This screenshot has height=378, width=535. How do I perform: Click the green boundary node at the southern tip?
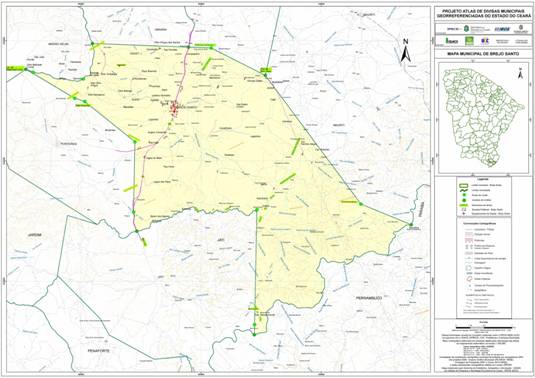coord(254,335)
